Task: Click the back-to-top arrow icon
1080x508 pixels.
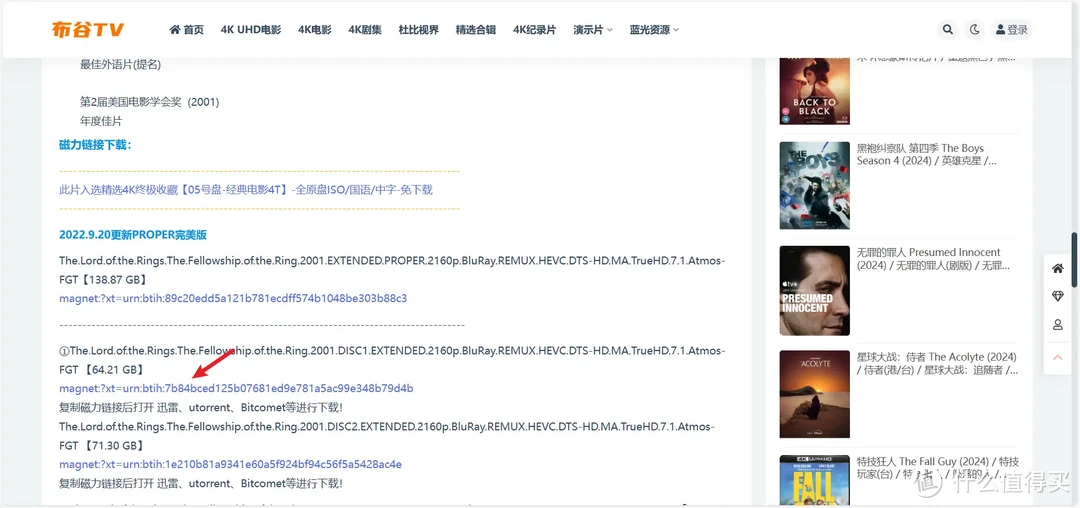Action: pyautogui.click(x=1058, y=357)
